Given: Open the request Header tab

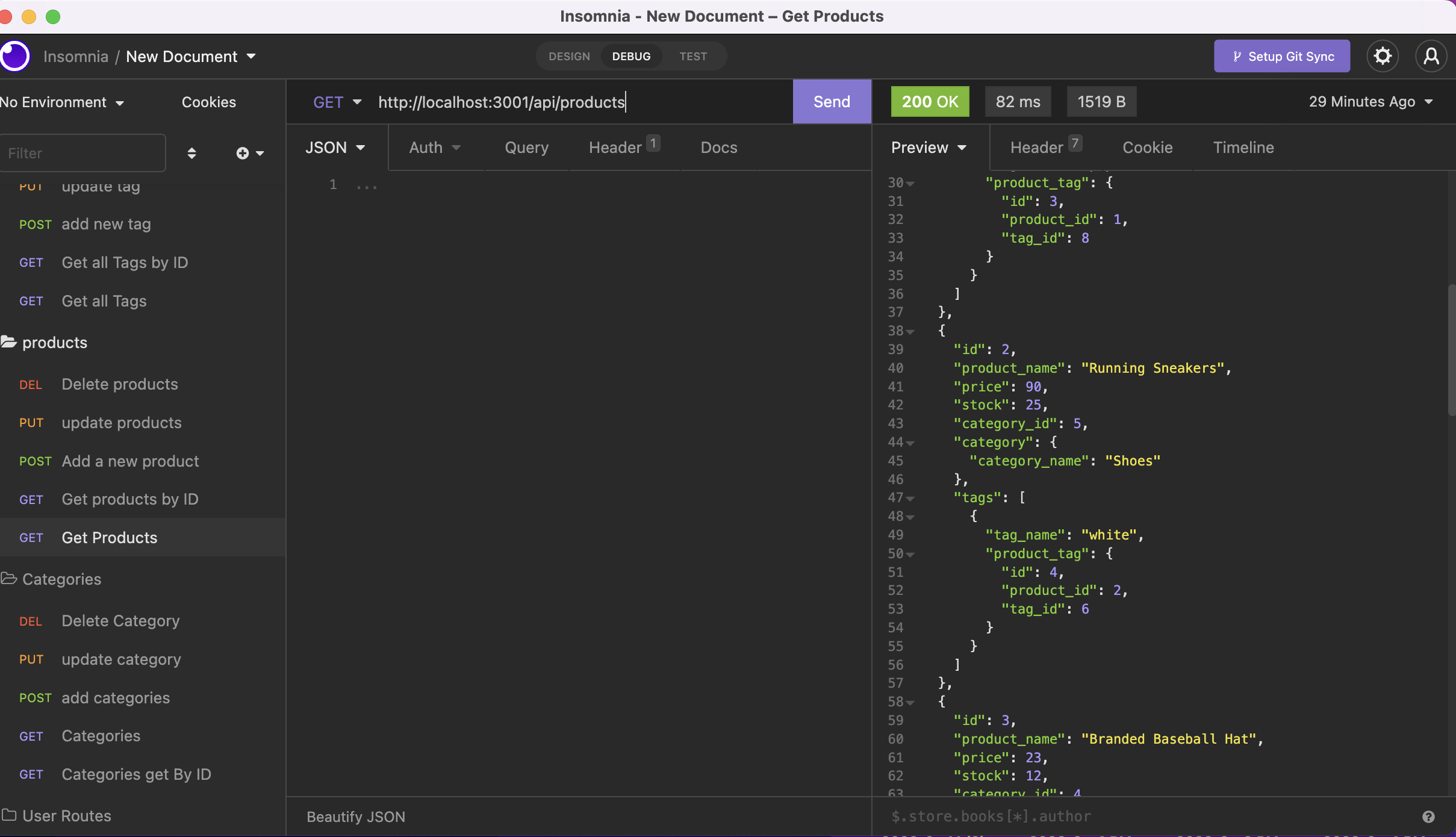Looking at the screenshot, I should tap(624, 148).
